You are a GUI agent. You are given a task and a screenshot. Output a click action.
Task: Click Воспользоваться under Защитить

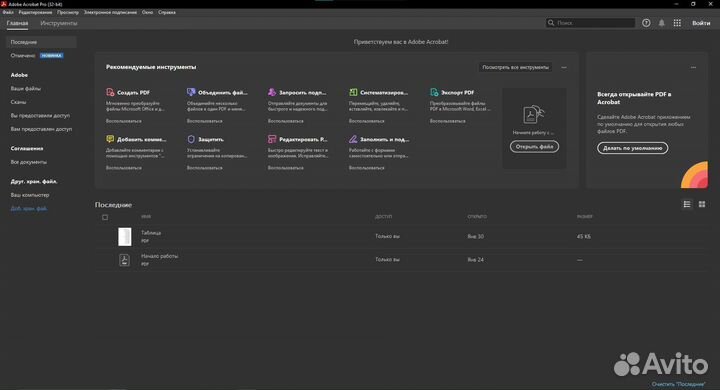[x=204, y=168]
